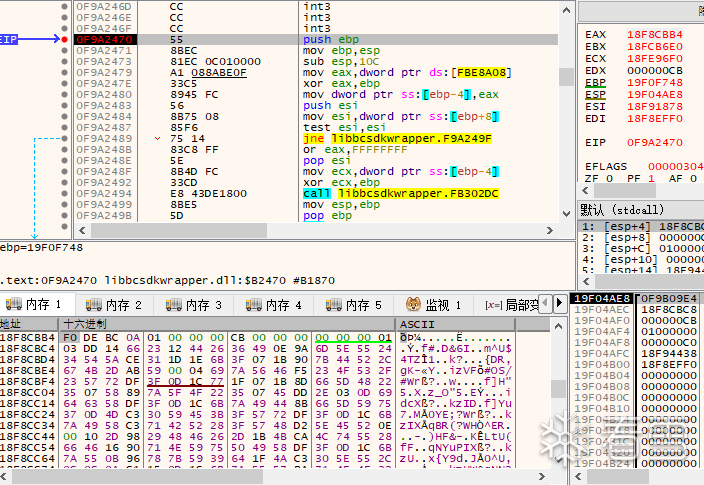Select the EDX register value 000000CB
This screenshot has height=485, width=704.
[655, 71]
